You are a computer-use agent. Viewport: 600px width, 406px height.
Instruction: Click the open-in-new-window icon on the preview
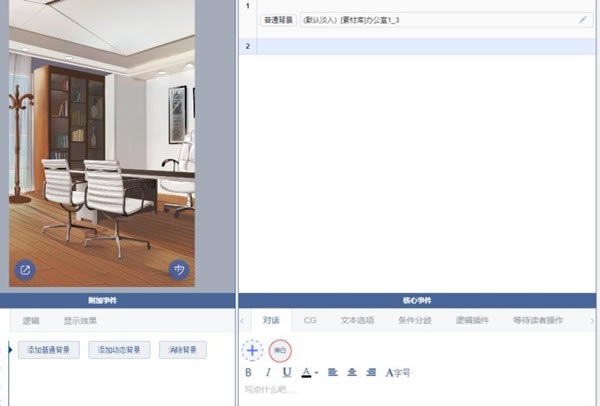tap(25, 270)
